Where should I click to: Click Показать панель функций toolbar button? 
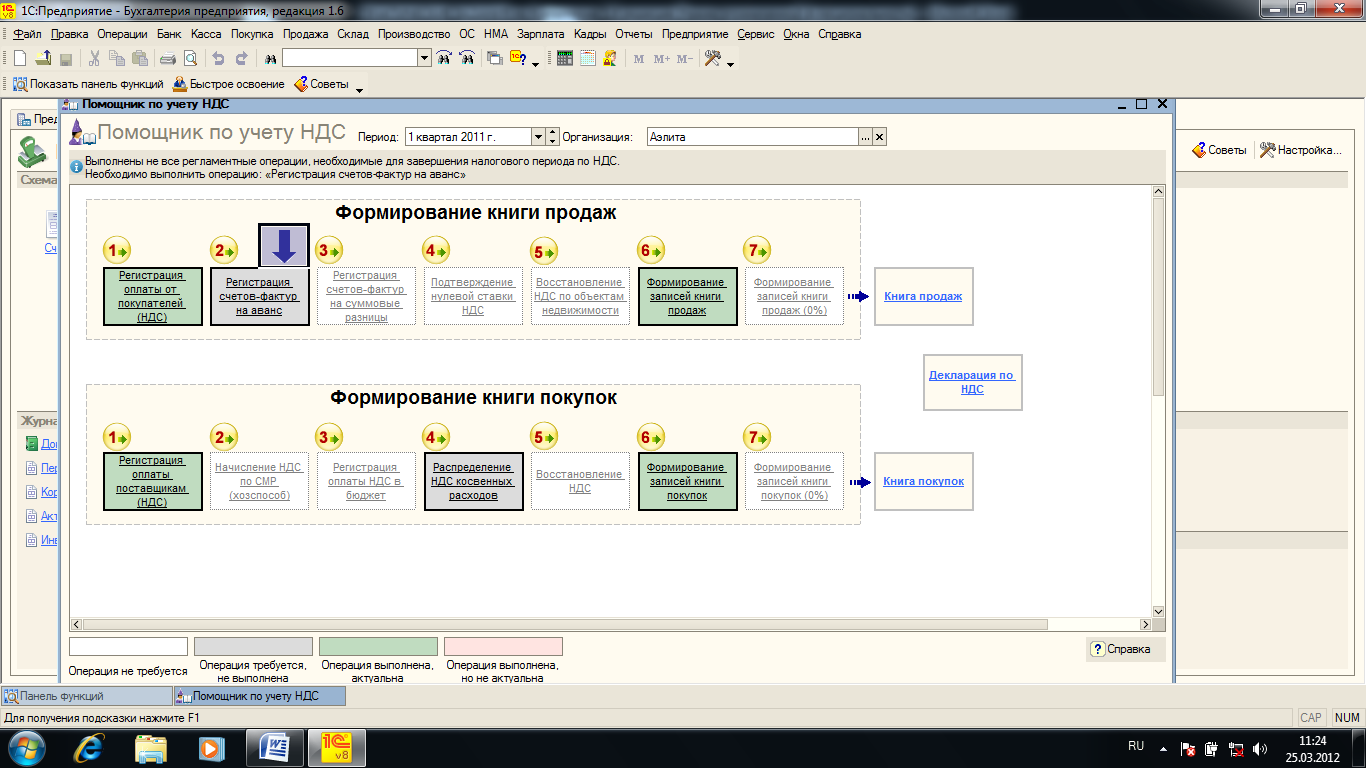[88, 84]
